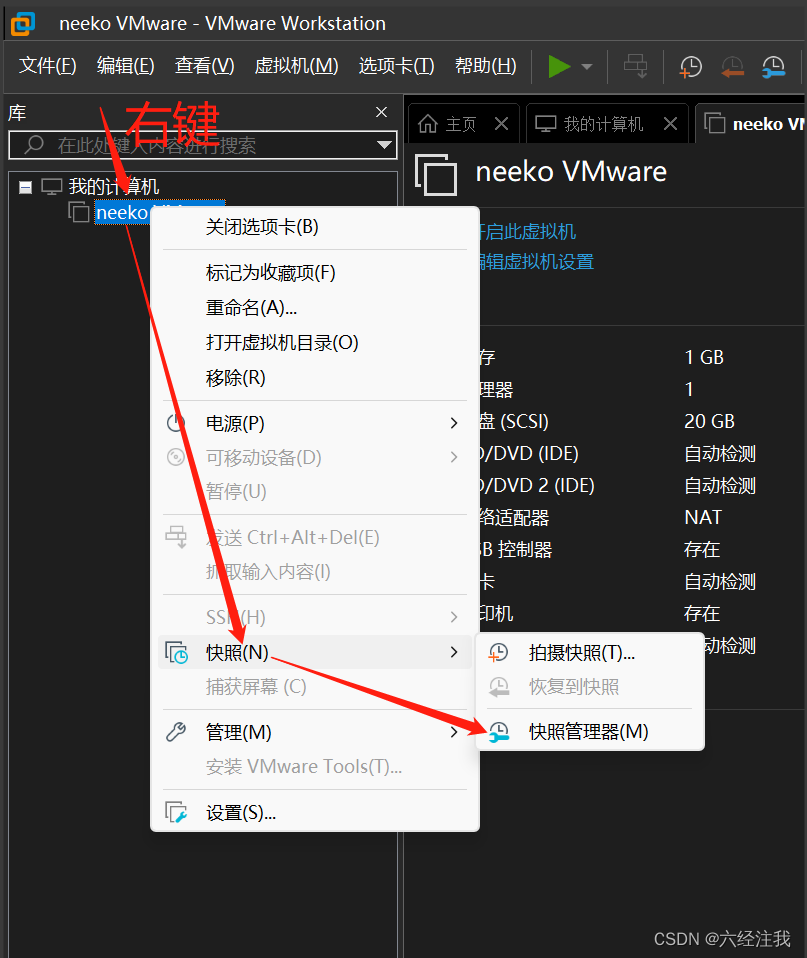
Task: Click the green power-on play button
Action: pyautogui.click(x=559, y=67)
